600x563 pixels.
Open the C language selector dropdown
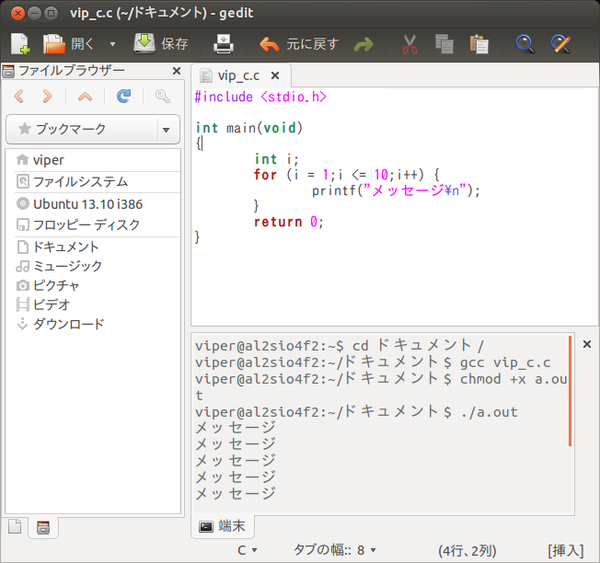(x=247, y=550)
